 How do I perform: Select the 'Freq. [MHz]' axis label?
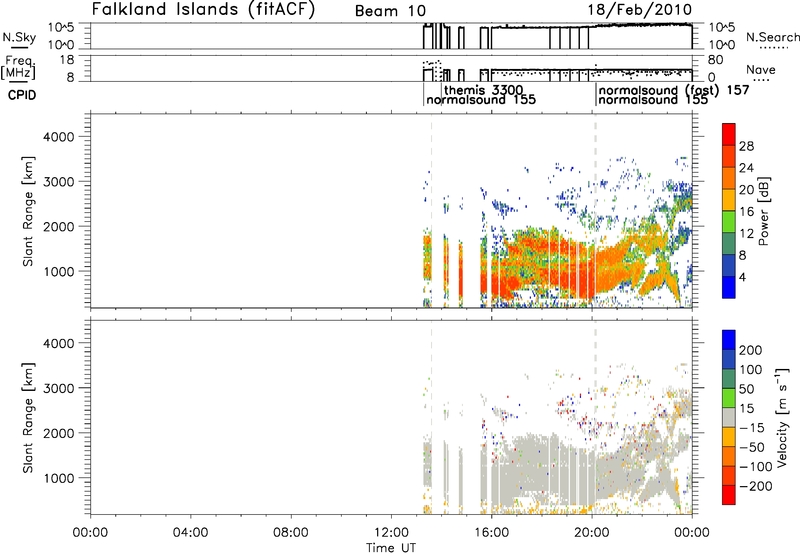[x=18, y=67]
